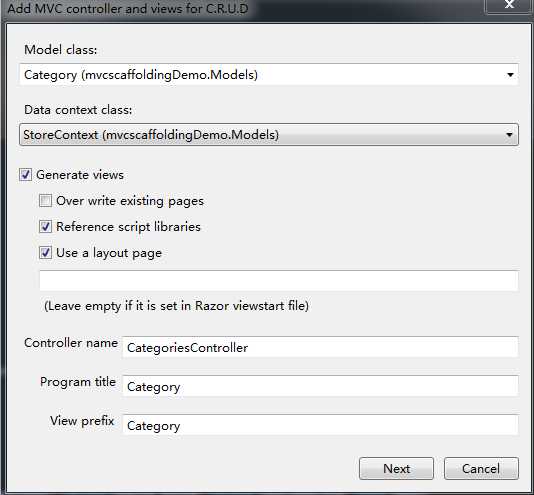Click the Next button
This screenshot has width=534, height=495.
coord(396,468)
